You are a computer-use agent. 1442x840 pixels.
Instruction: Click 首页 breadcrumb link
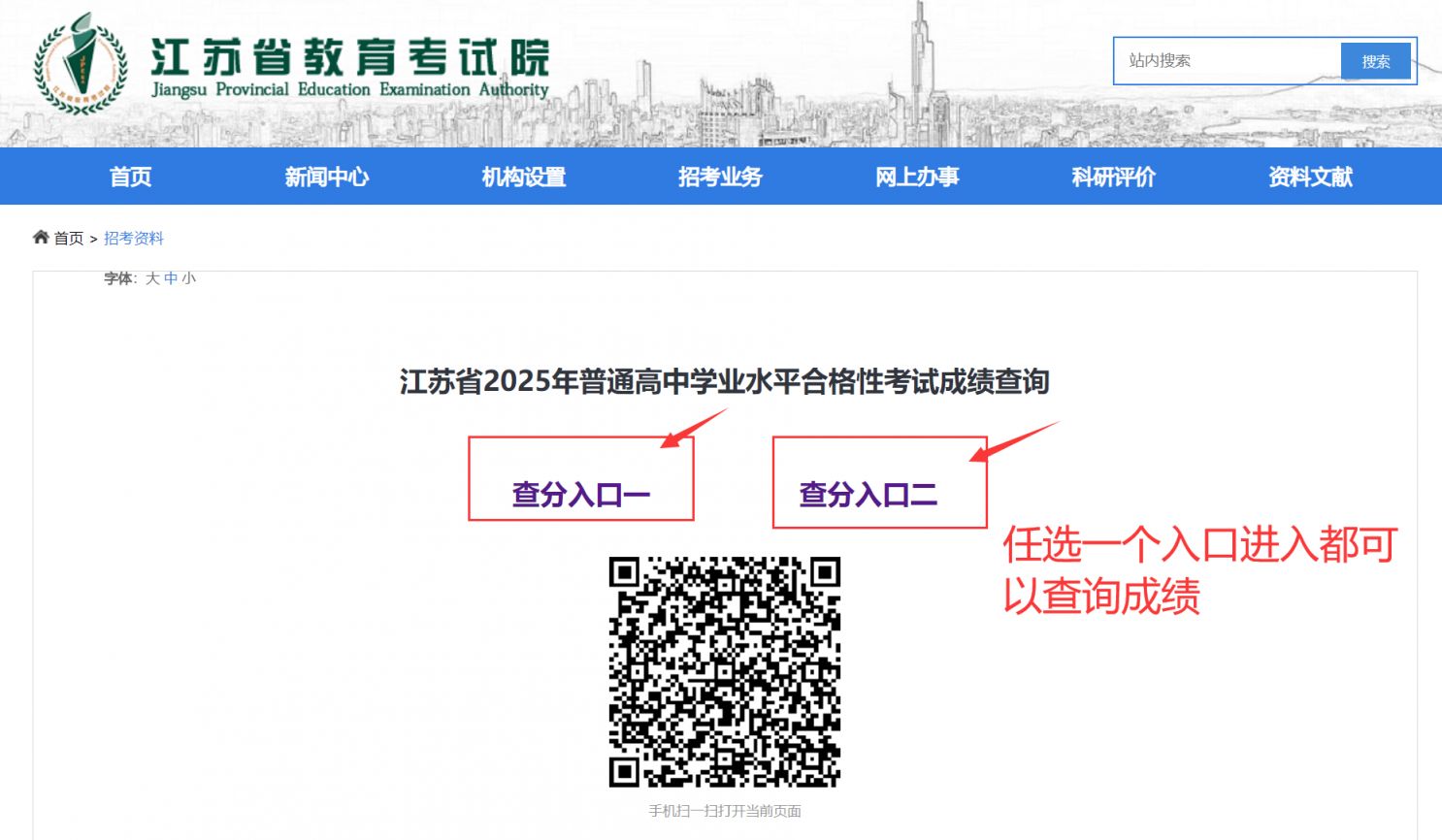click(x=68, y=239)
